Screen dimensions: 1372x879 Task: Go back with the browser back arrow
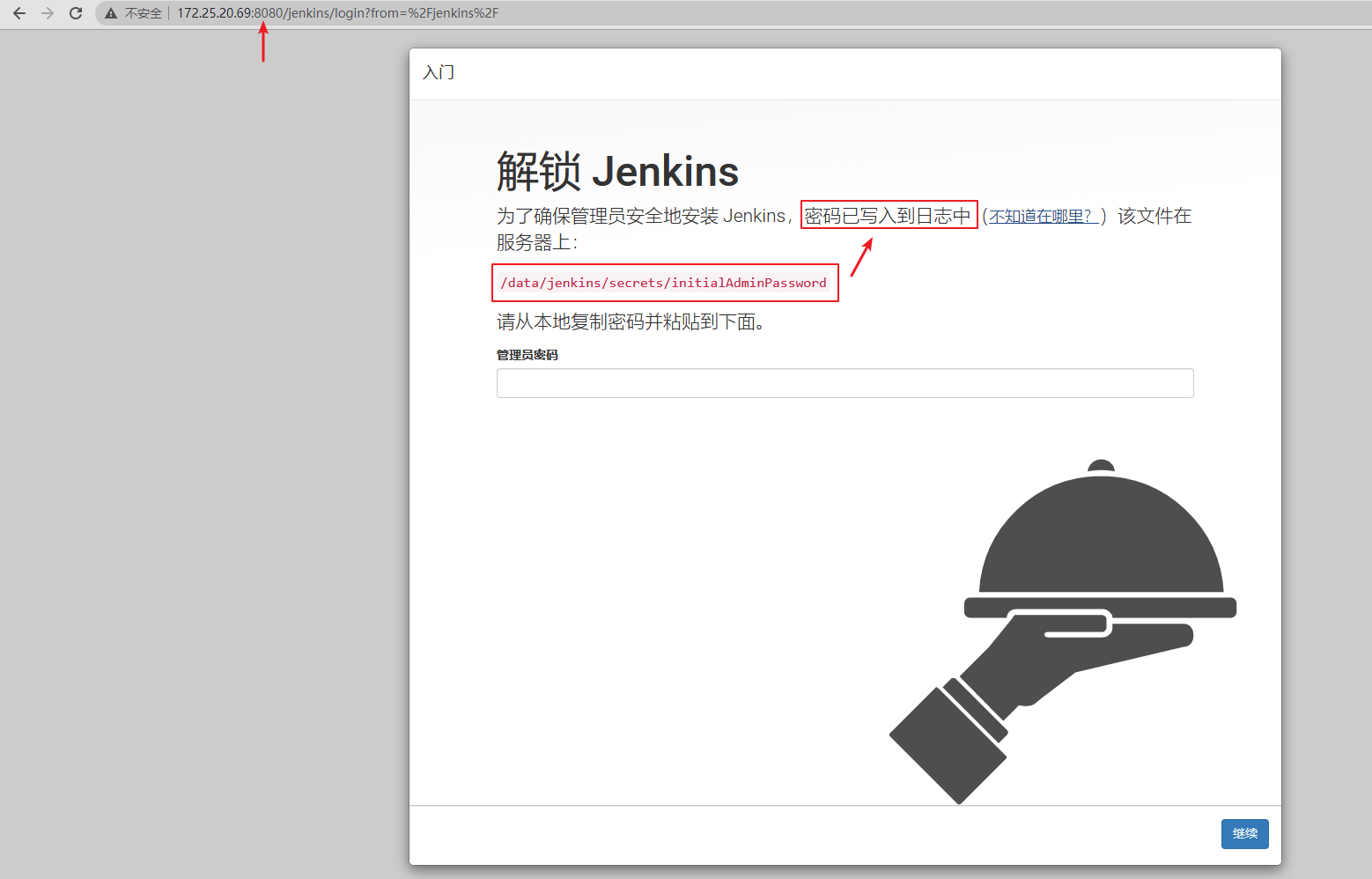19,13
